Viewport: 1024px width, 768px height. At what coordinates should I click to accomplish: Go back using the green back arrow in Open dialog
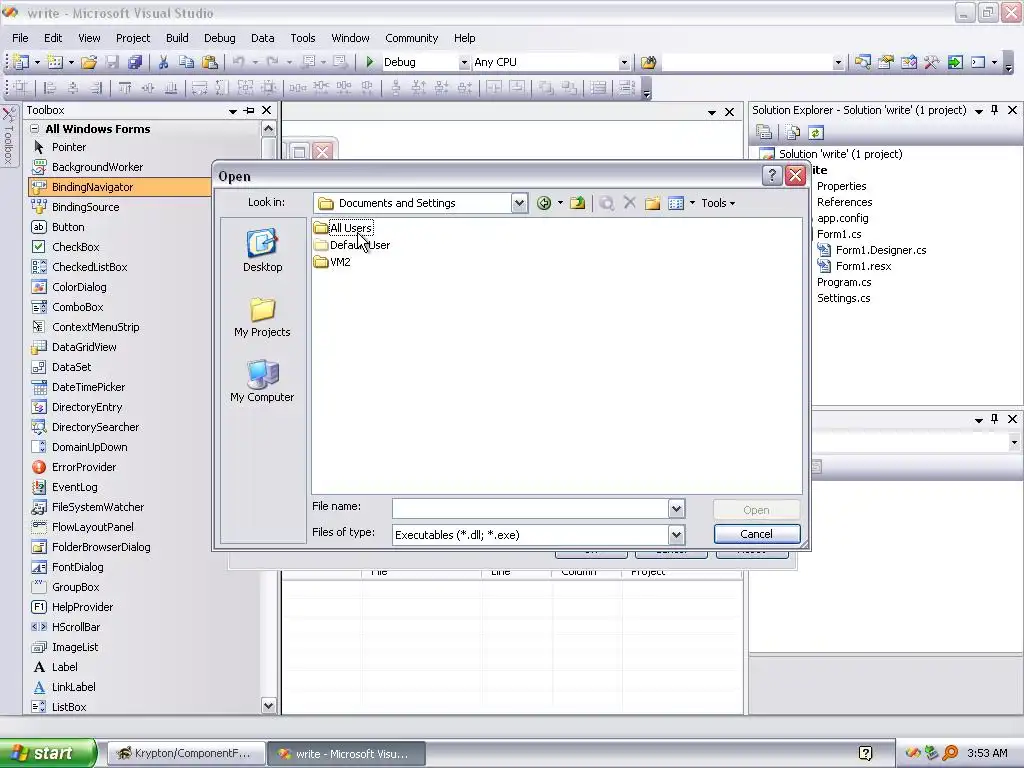[543, 203]
